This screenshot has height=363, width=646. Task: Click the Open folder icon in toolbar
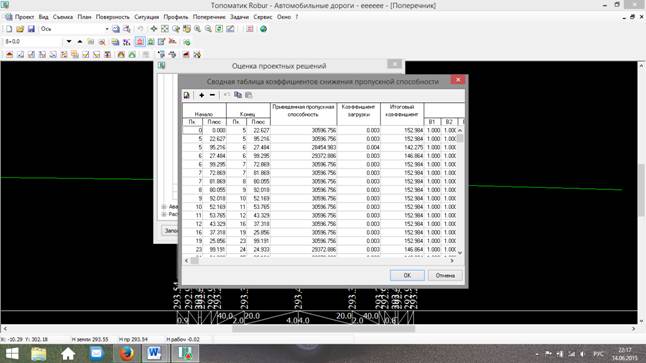tap(20, 29)
